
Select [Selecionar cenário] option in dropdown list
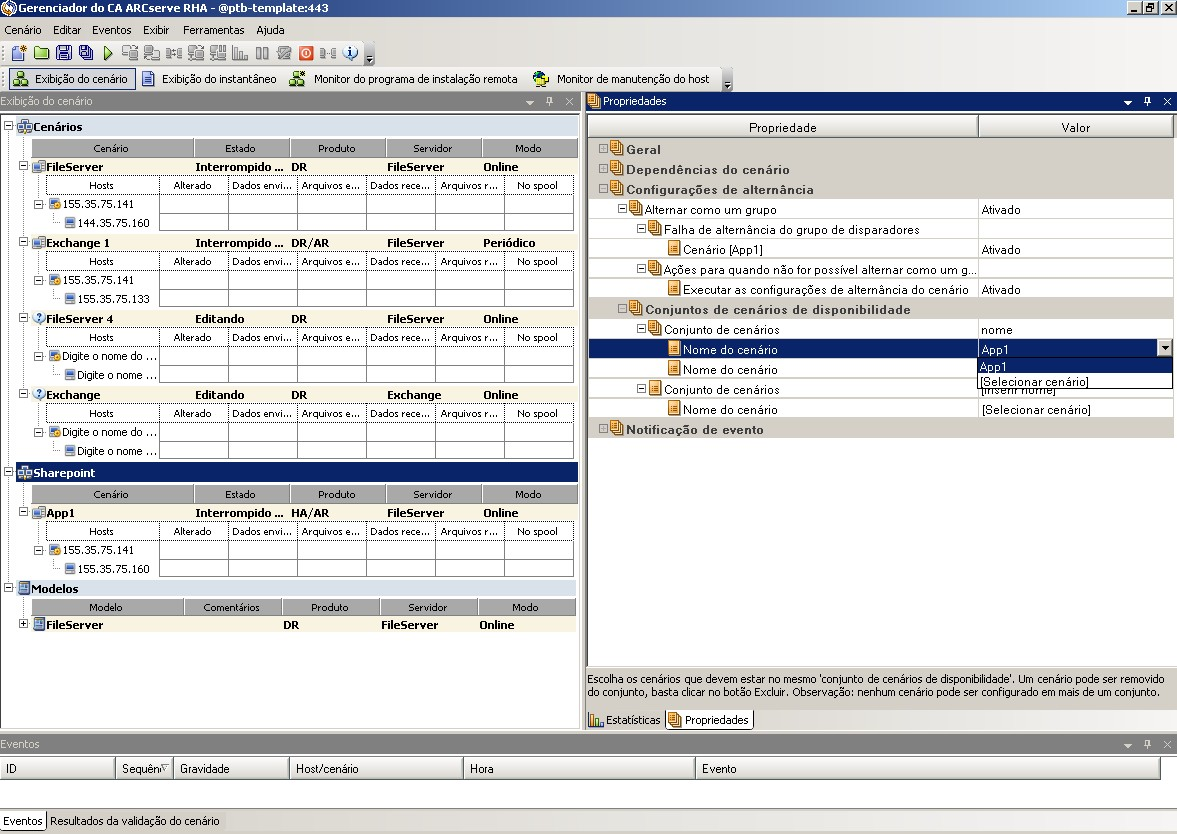[1034, 382]
